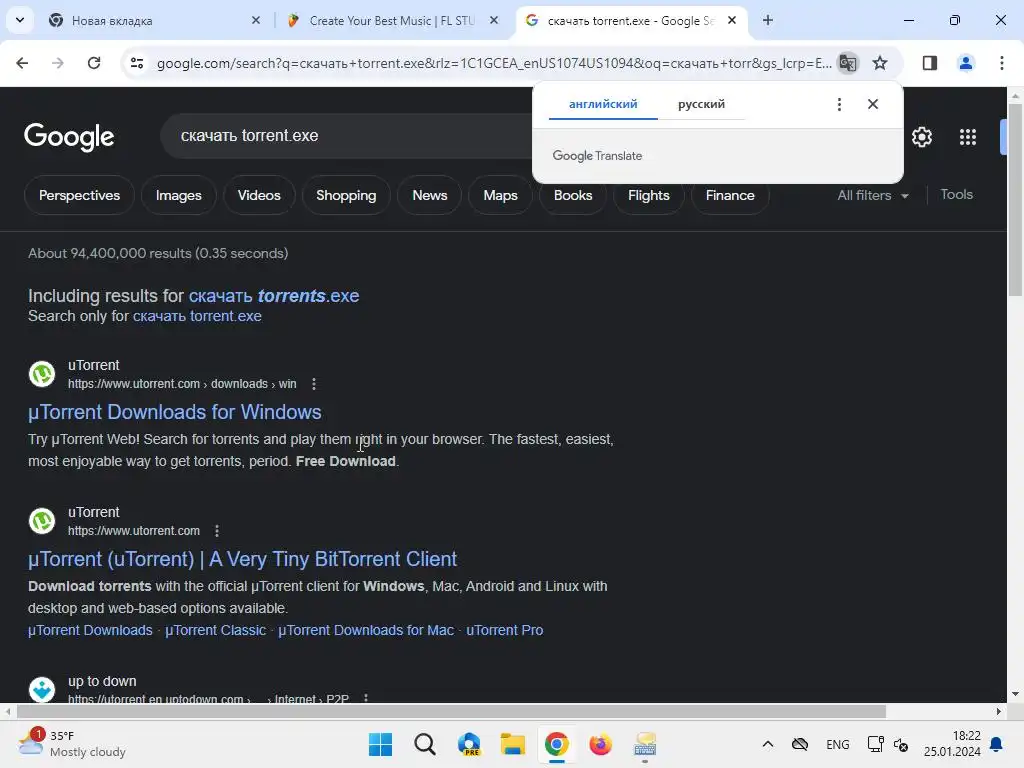Open taskbar Search

tap(424, 744)
